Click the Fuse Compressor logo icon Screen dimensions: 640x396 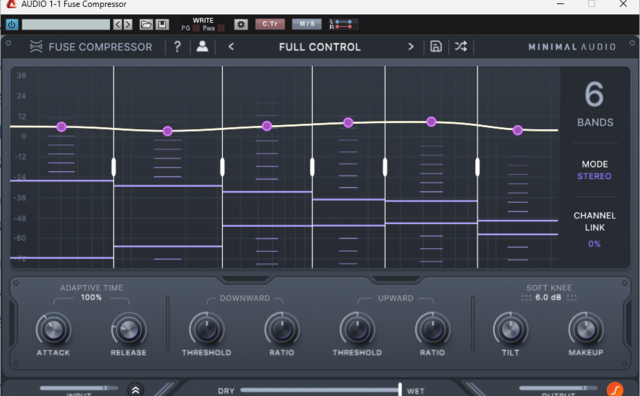tap(36, 47)
